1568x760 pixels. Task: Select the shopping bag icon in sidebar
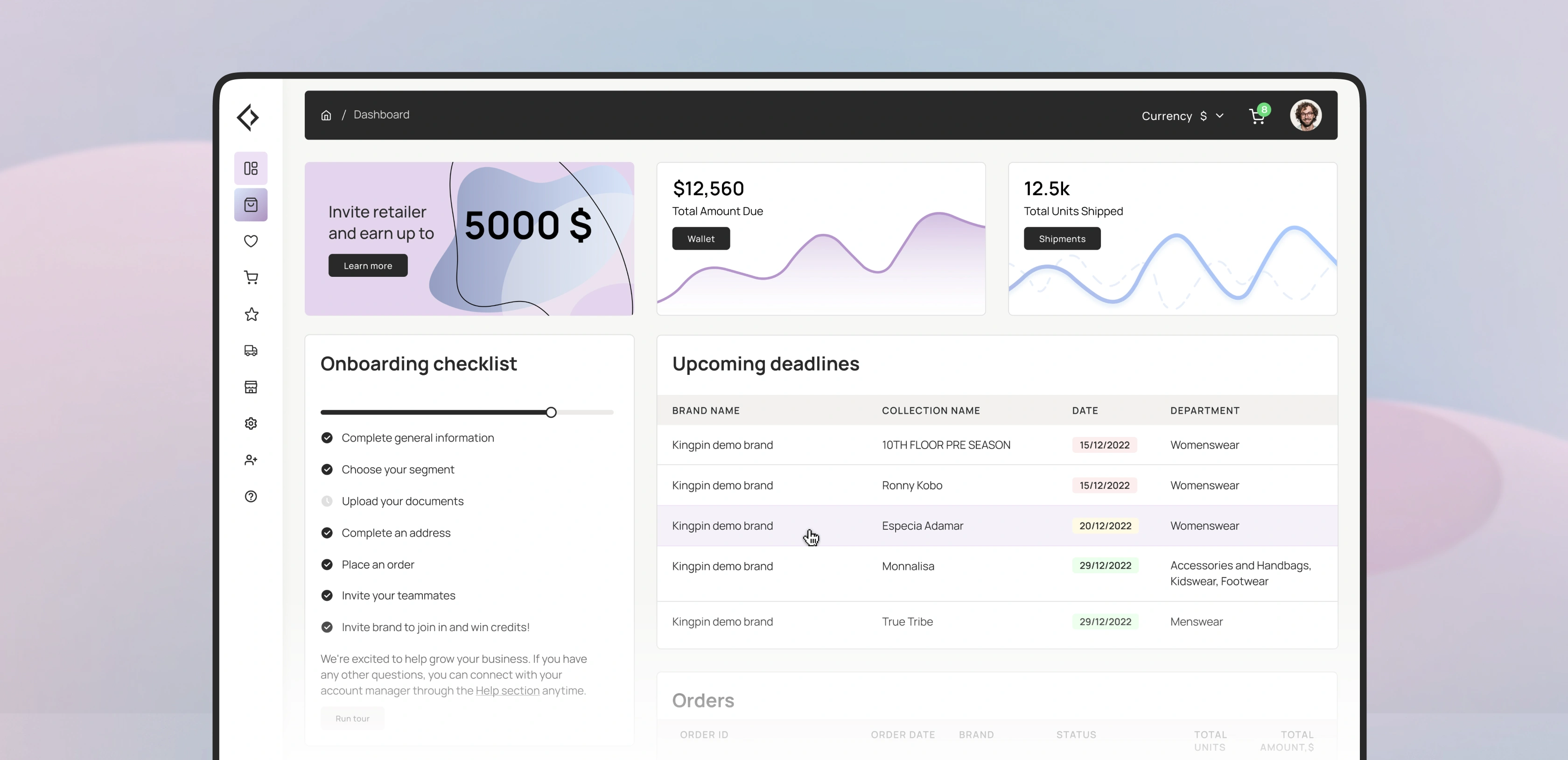coord(251,204)
